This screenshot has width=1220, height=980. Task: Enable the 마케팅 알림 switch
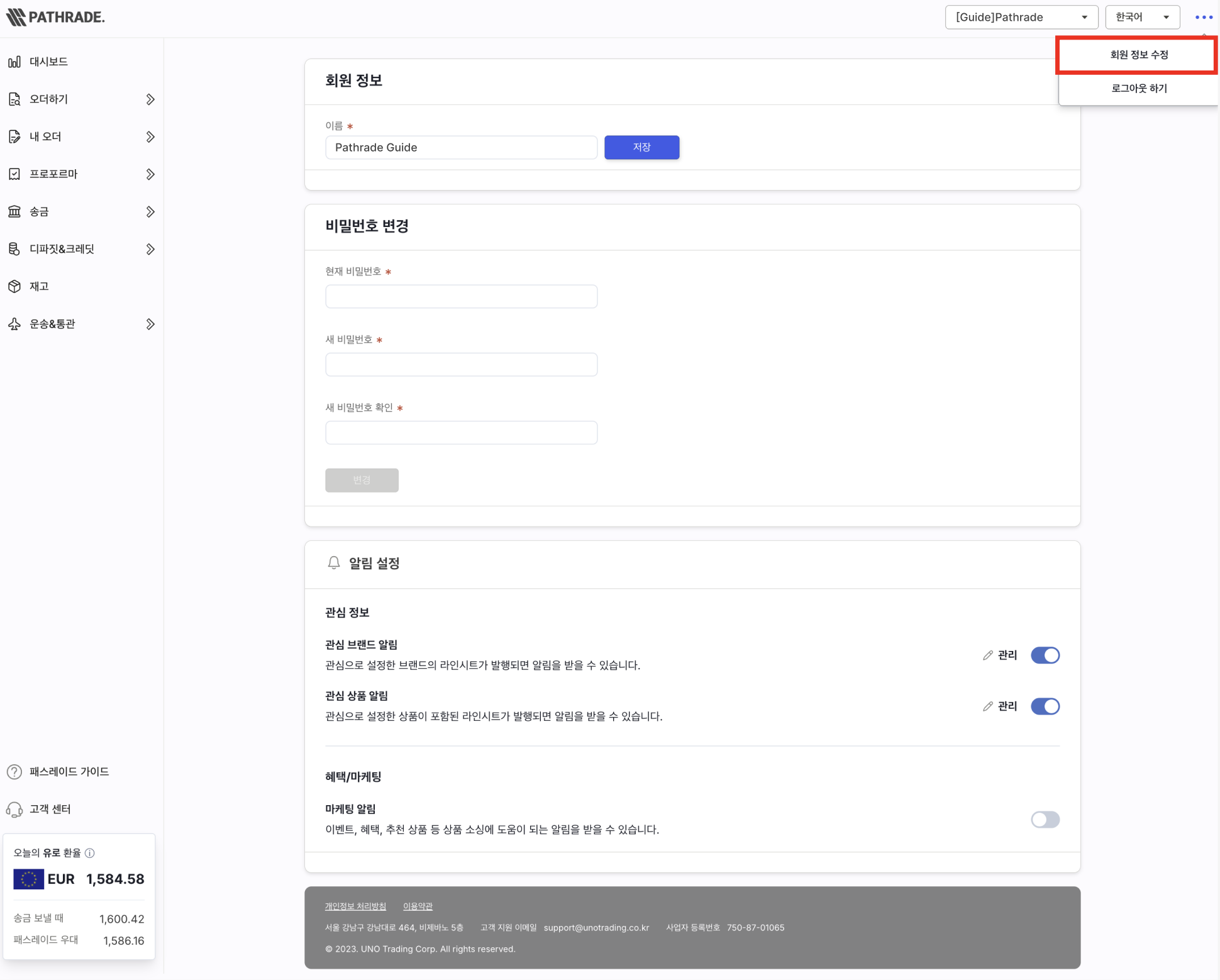pos(1045,820)
